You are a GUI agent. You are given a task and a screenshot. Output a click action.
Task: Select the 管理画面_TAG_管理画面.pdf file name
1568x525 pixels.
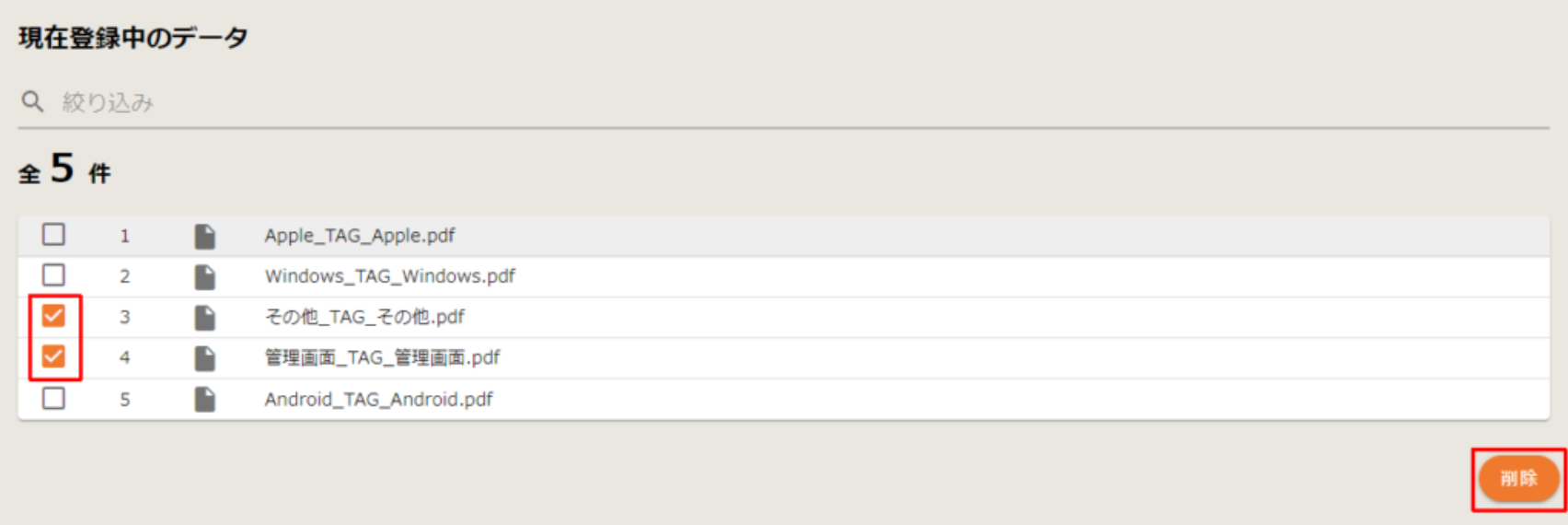tap(382, 357)
